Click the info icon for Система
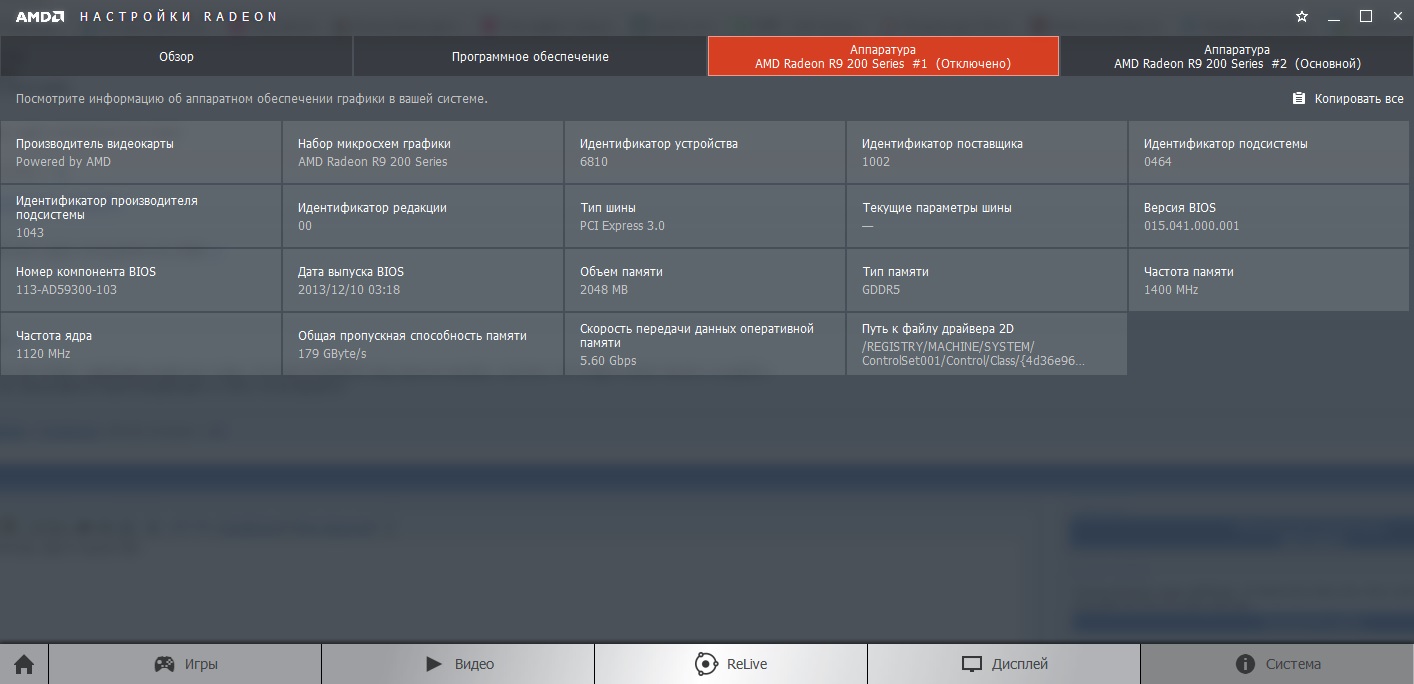Image resolution: width=1414 pixels, height=684 pixels. pos(1245,664)
